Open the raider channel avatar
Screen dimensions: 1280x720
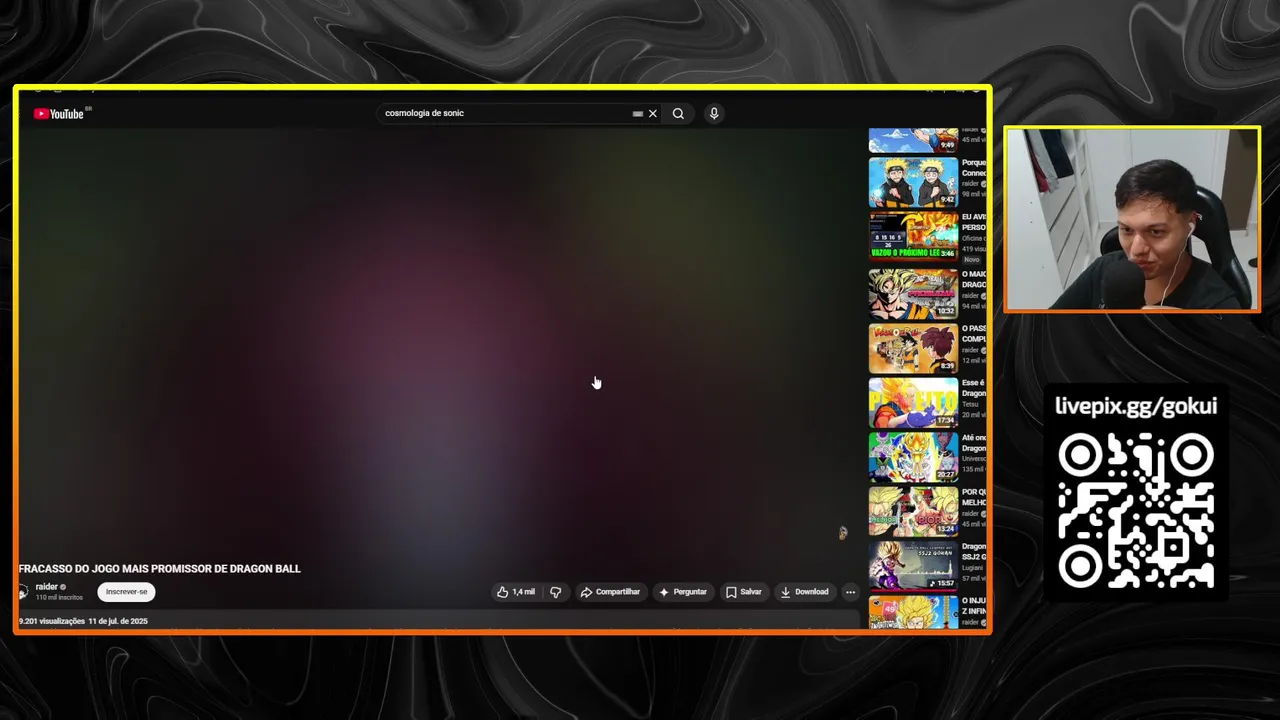(x=23, y=592)
